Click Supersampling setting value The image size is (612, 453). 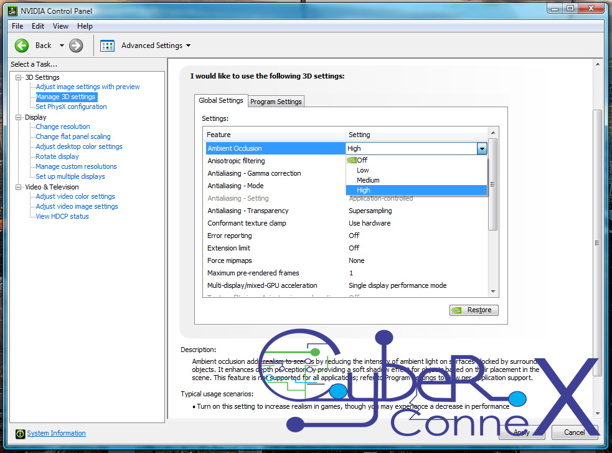coord(370,211)
